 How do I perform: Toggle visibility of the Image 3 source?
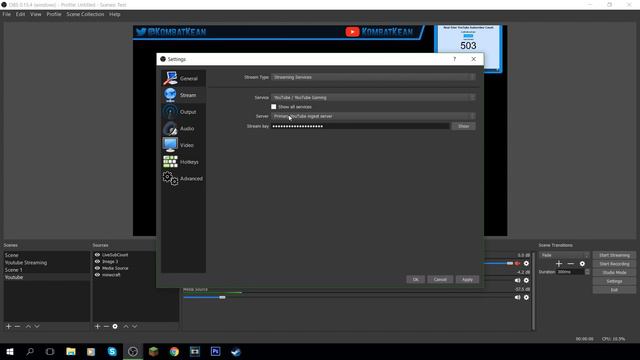tap(97, 261)
